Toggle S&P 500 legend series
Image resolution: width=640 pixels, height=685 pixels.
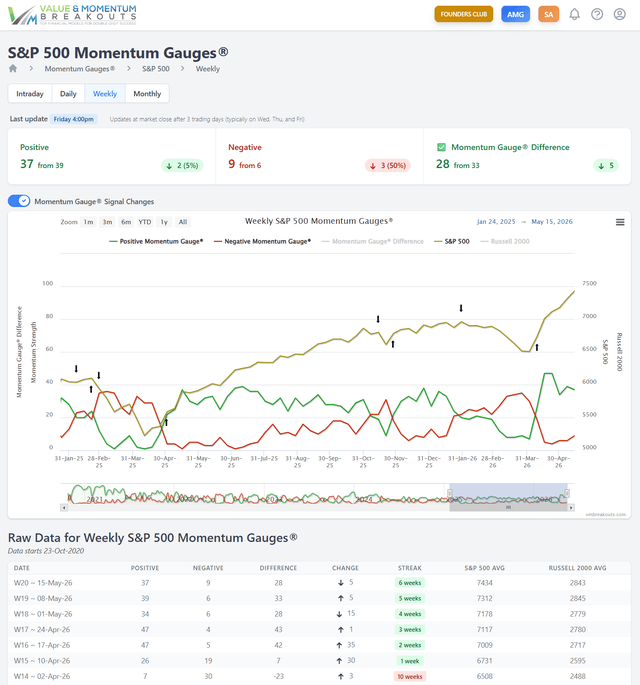point(452,241)
